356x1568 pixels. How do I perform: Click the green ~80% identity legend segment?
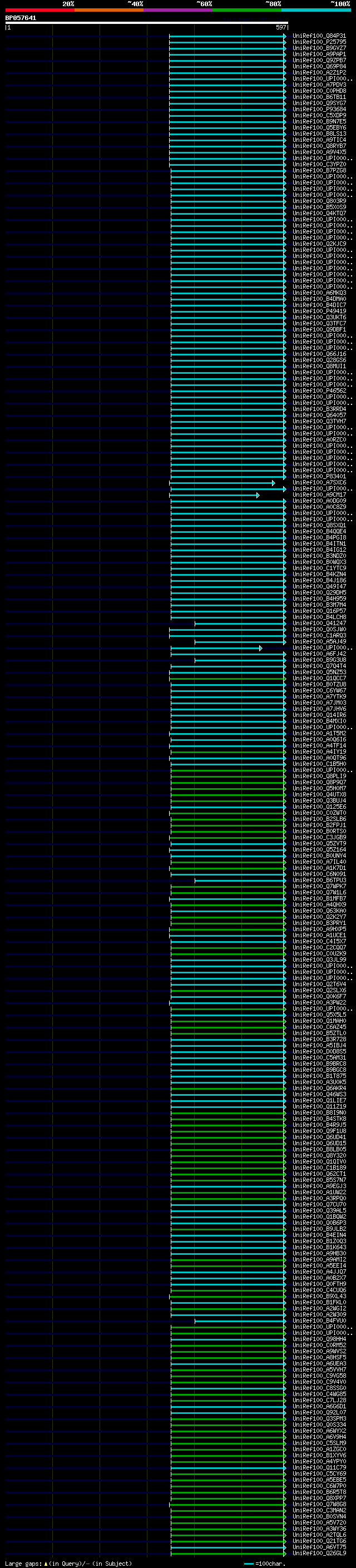click(247, 10)
